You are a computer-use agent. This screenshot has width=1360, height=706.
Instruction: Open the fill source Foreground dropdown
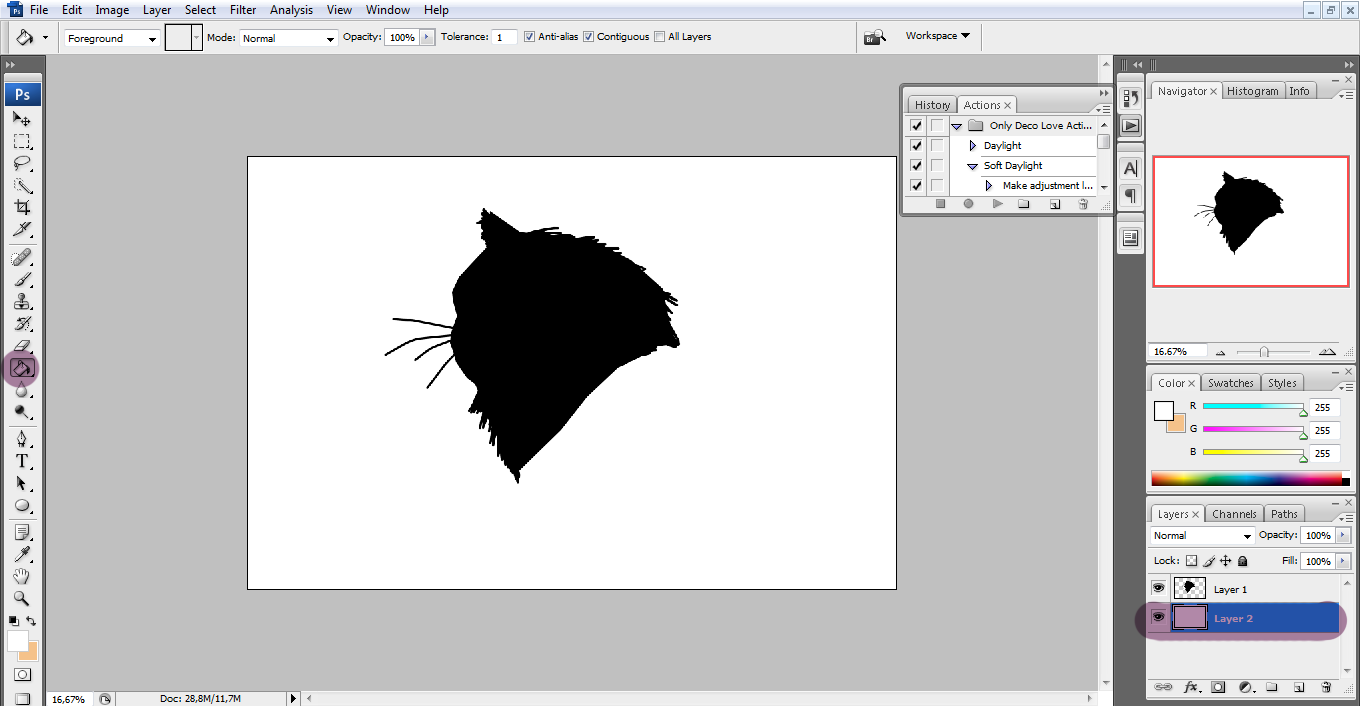(112, 38)
